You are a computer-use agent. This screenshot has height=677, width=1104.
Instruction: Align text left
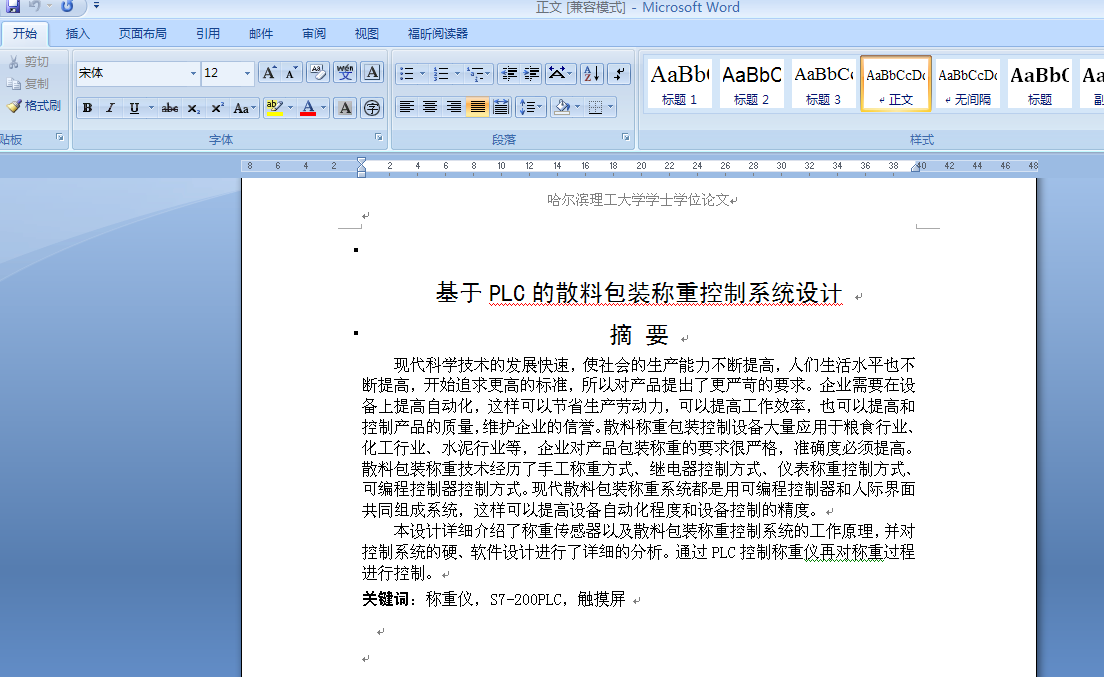(406, 107)
